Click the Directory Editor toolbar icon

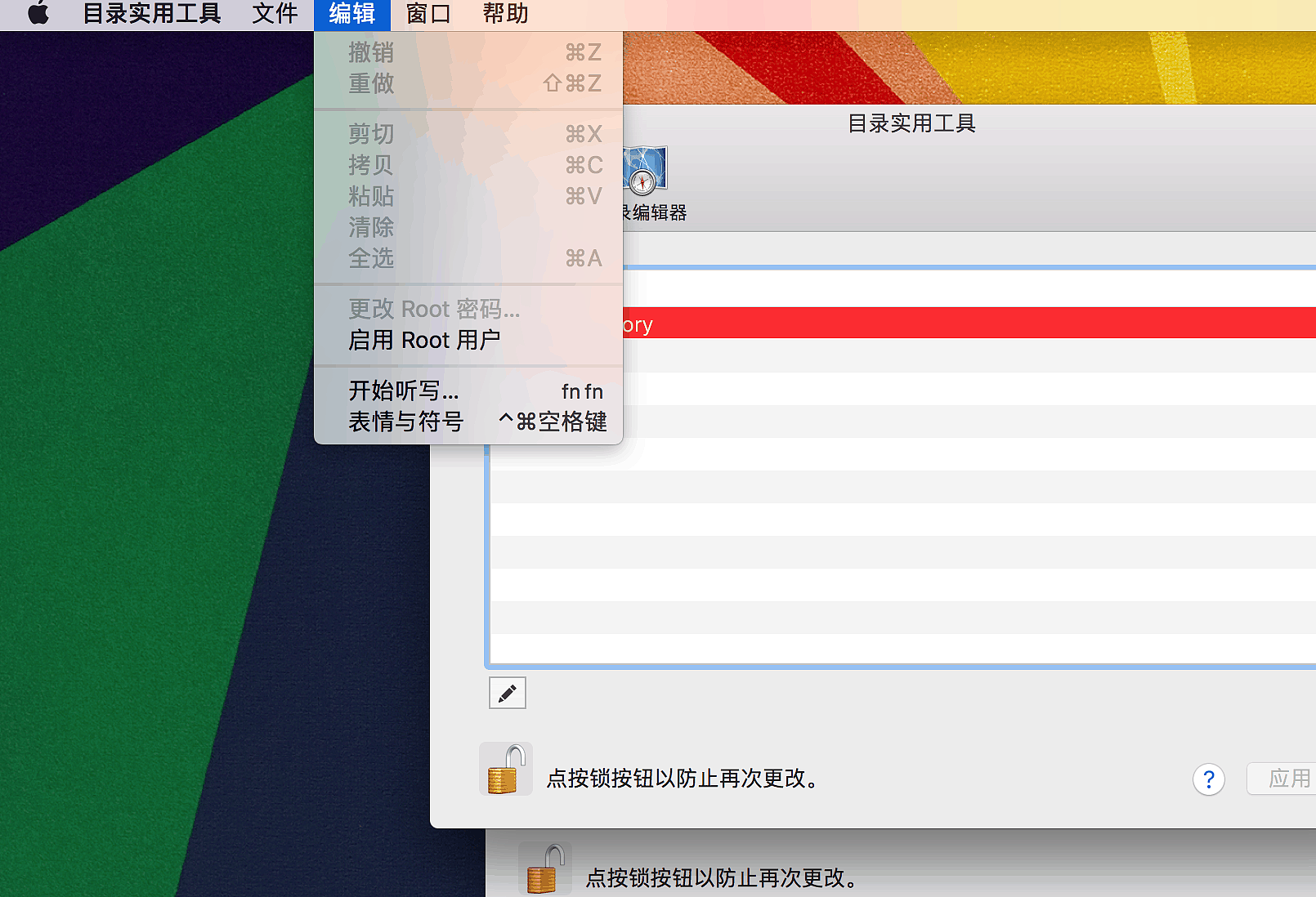646,170
